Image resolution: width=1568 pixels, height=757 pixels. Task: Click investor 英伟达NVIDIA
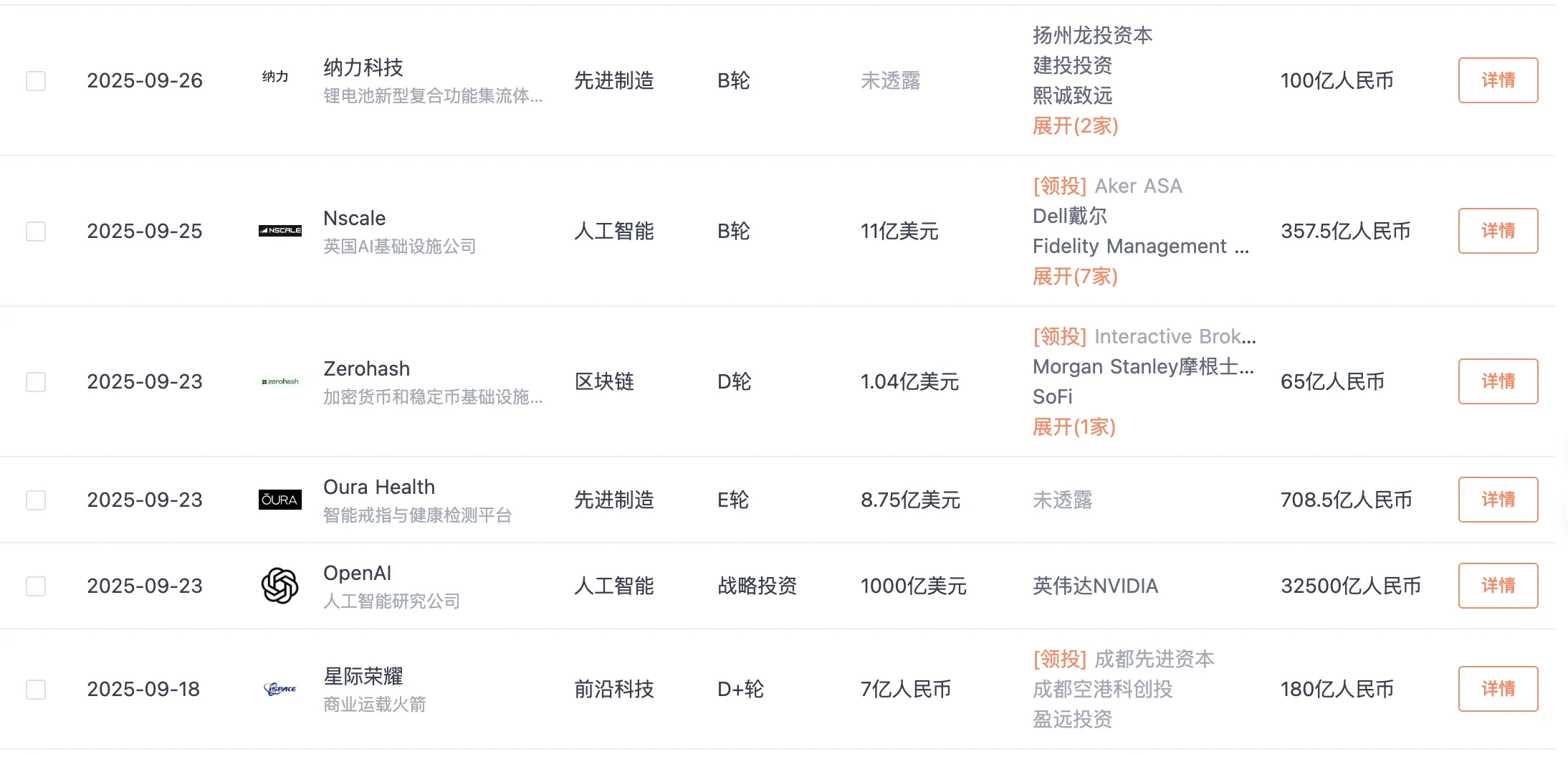pos(1096,586)
